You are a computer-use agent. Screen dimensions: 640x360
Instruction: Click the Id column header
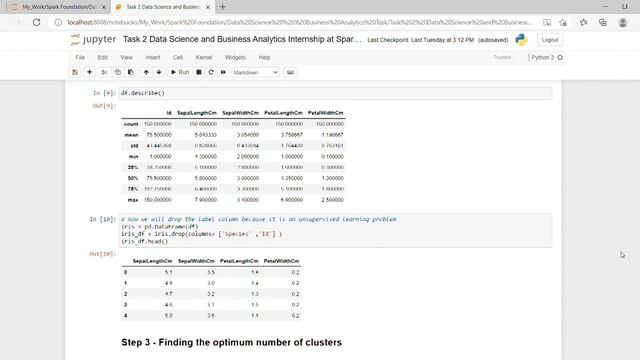pyautogui.click(x=169, y=113)
